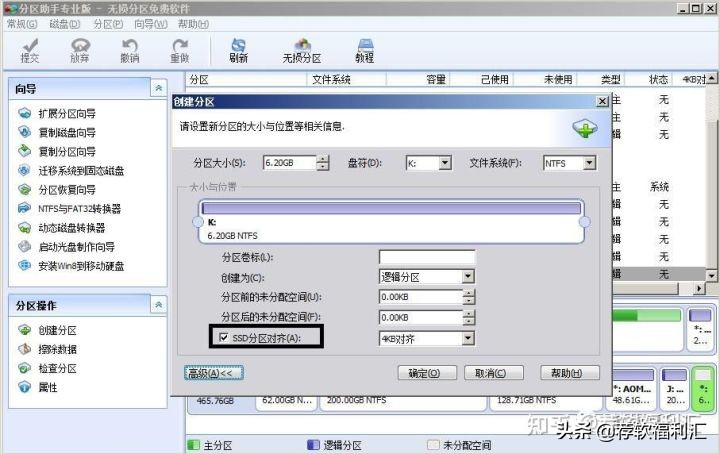This screenshot has height=454, width=720.
Task: Click the 分区后的未分配空间 0.00KB field
Action: pos(421,317)
